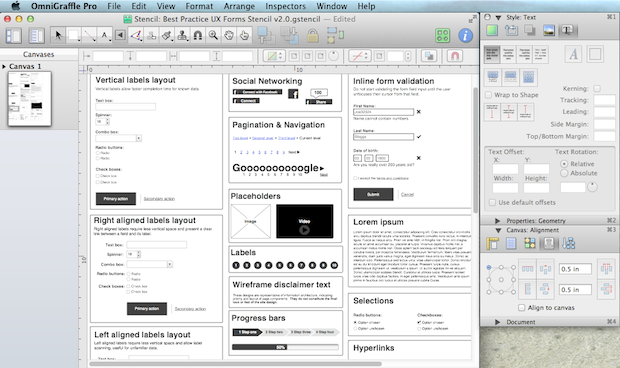
Task: Select the arrow Selection tool
Action: tap(58, 36)
